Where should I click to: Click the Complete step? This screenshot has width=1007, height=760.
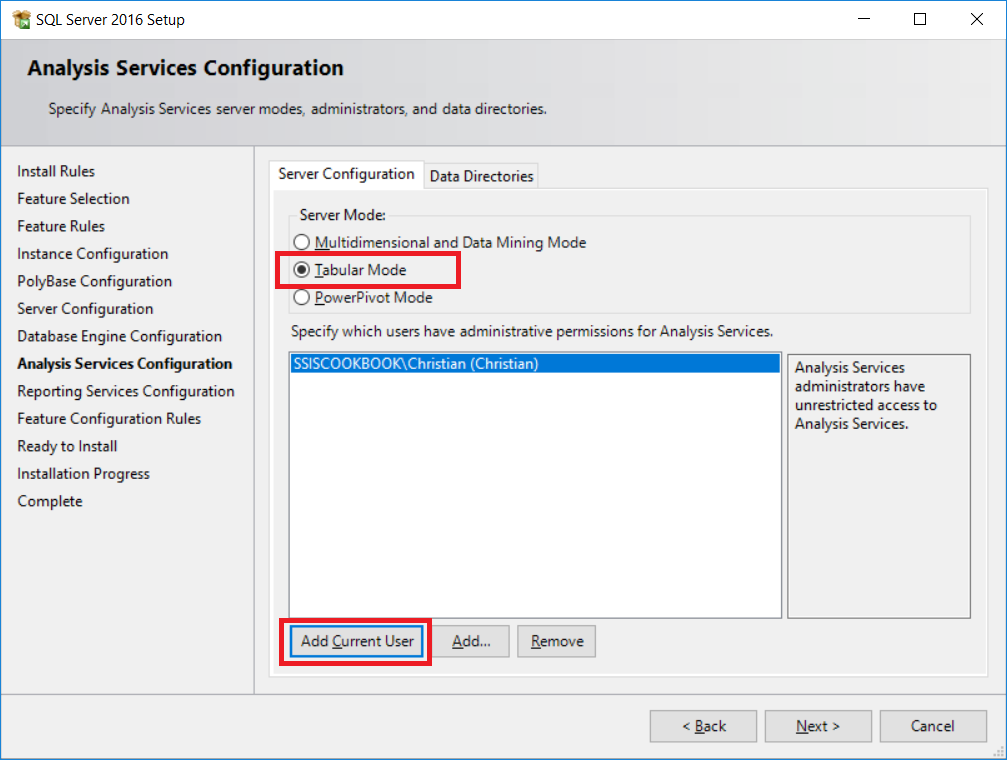(x=50, y=501)
